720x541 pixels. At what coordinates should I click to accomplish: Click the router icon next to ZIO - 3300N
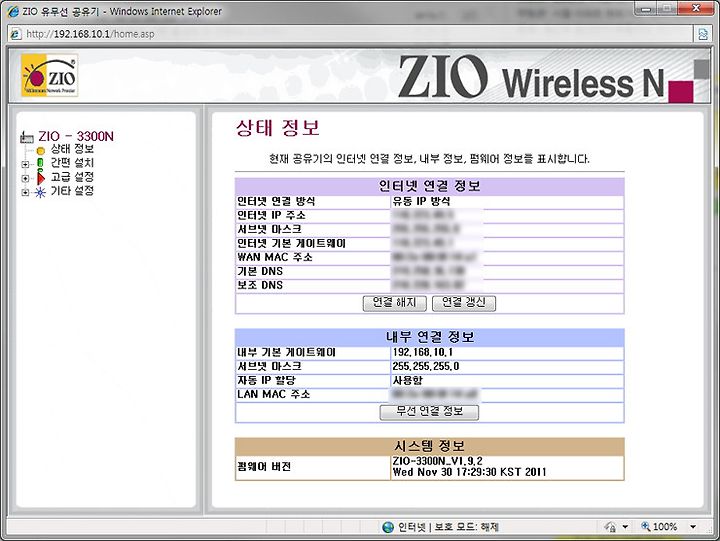[27, 137]
